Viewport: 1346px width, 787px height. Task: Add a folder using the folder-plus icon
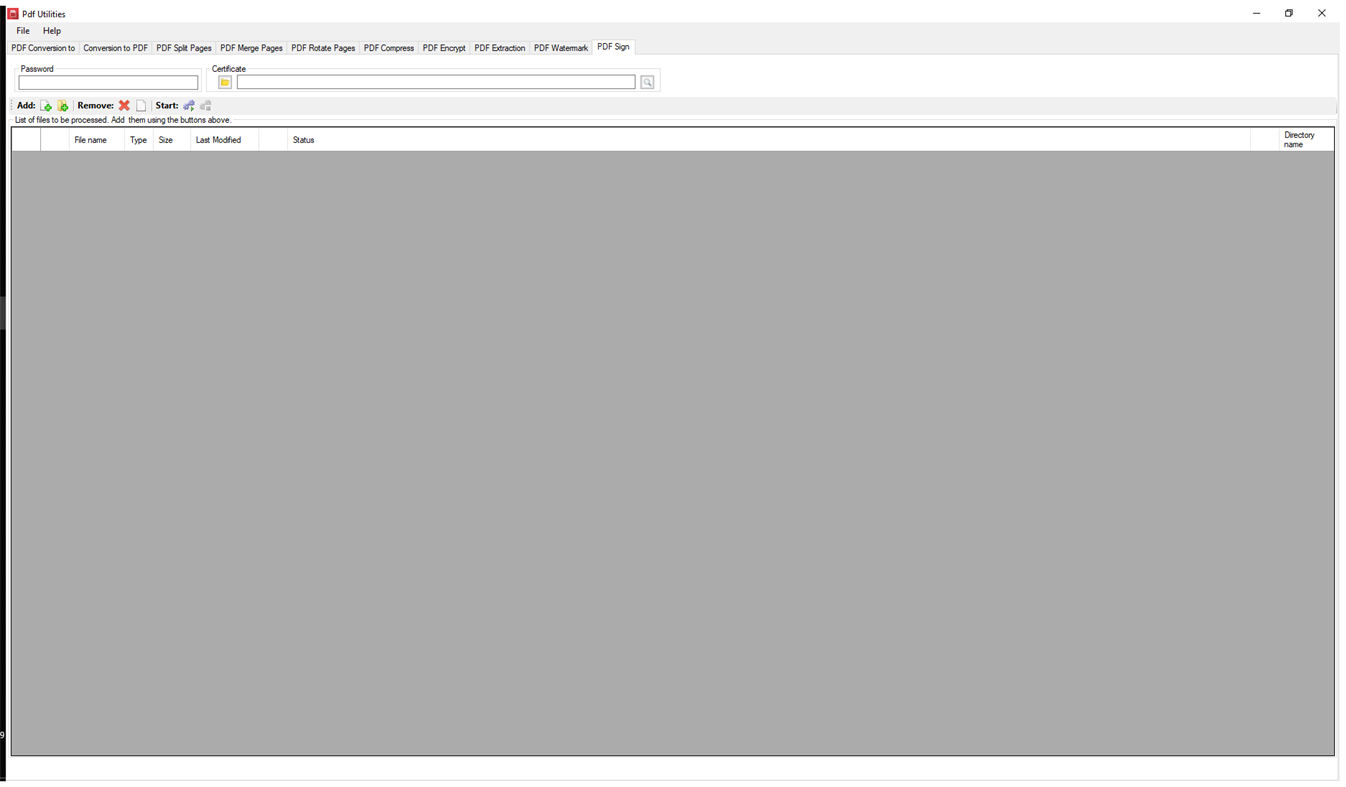coord(63,105)
